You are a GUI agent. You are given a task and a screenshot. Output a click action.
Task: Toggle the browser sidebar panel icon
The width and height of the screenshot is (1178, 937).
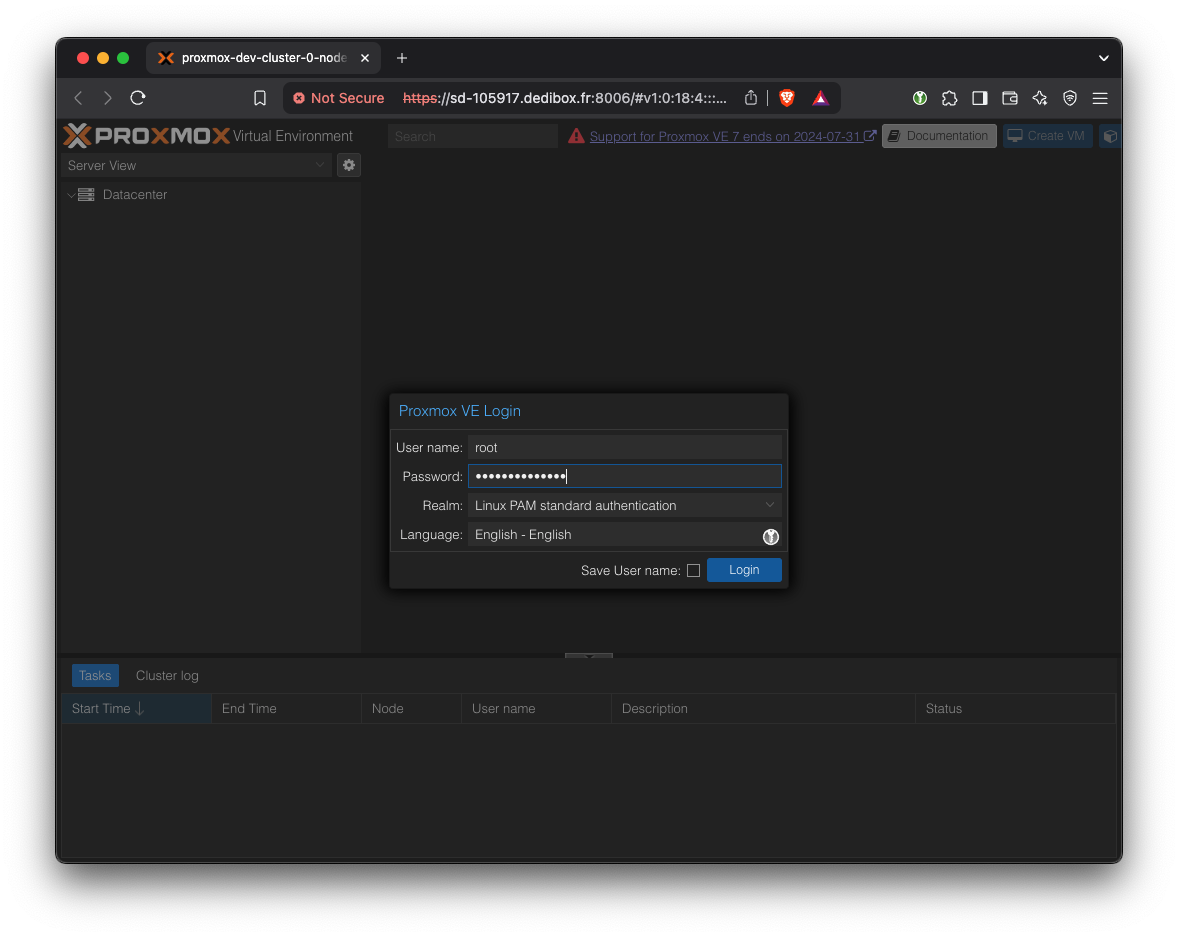[980, 98]
